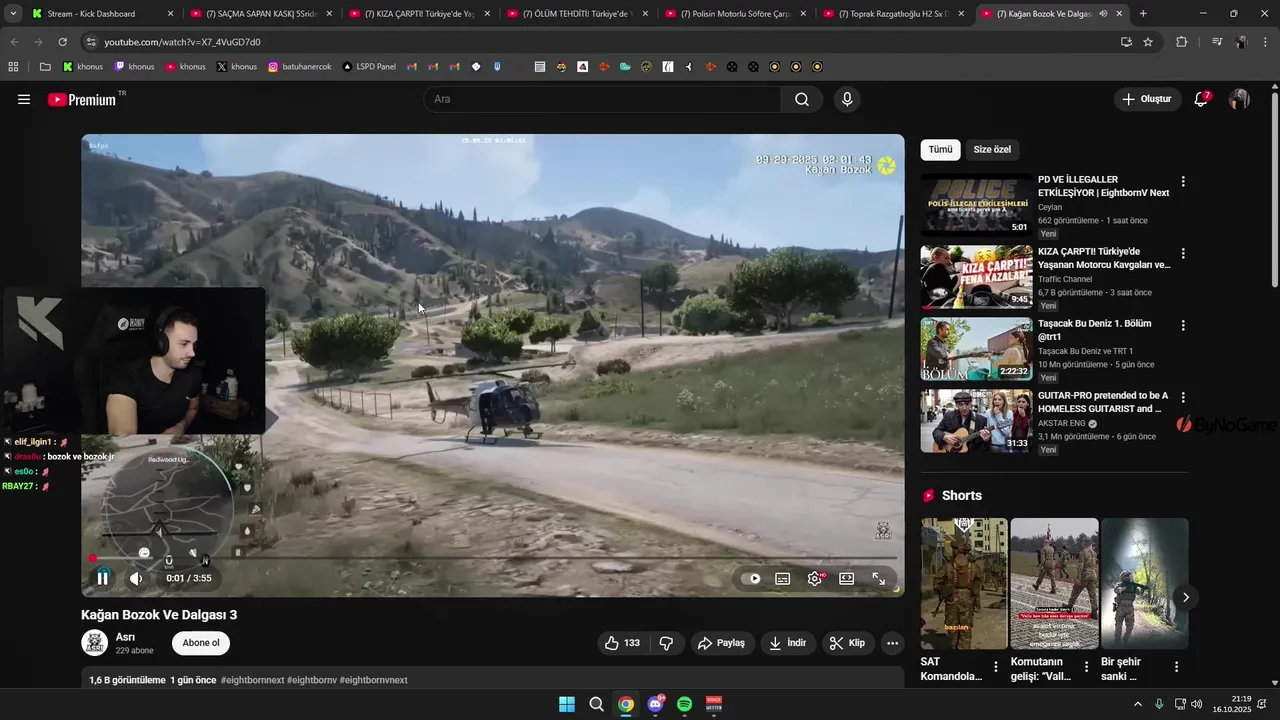Open the Asrı channel name link
This screenshot has height=720, width=1280.
[126, 637]
